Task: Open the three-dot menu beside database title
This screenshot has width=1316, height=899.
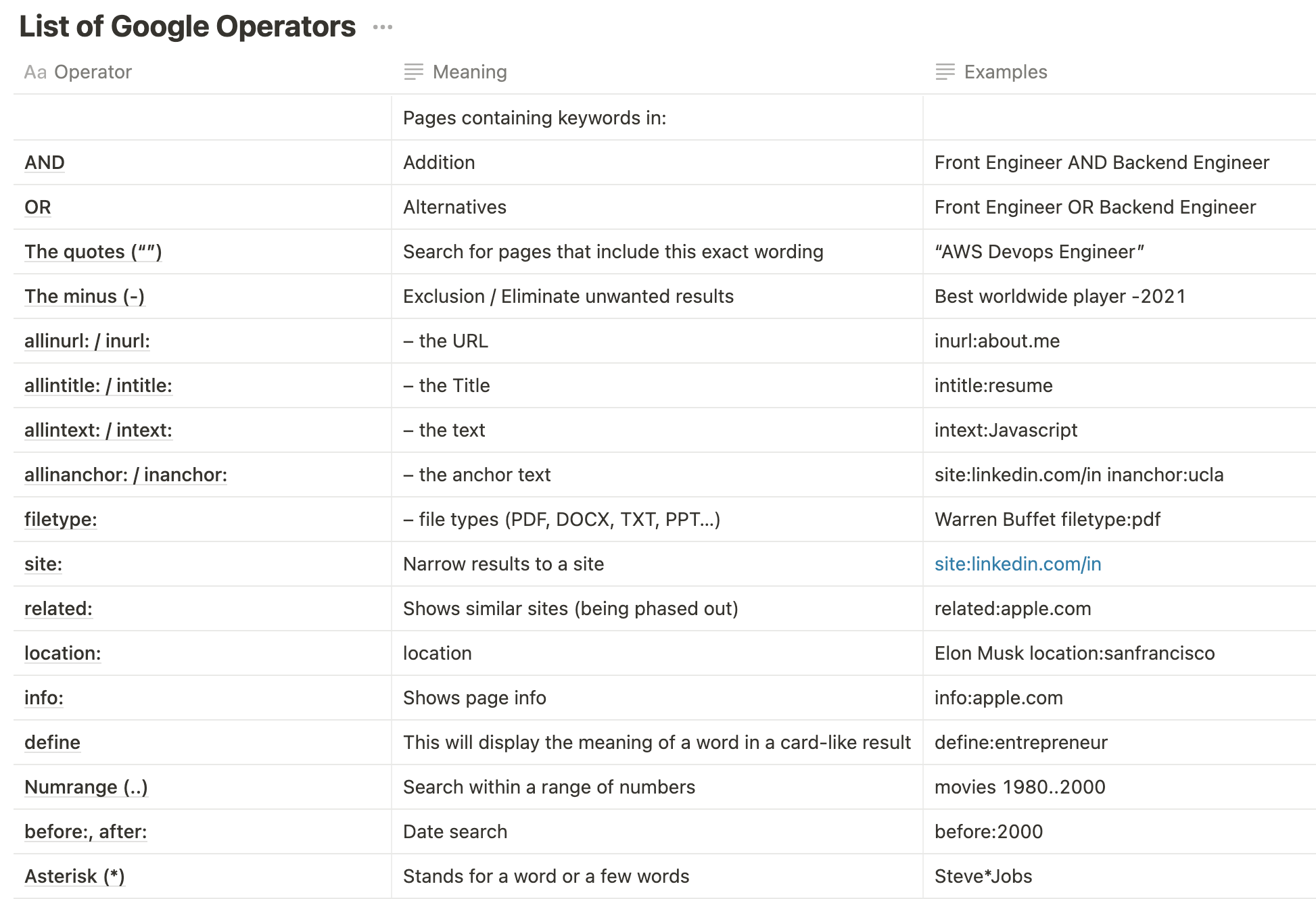Action: pyautogui.click(x=382, y=28)
